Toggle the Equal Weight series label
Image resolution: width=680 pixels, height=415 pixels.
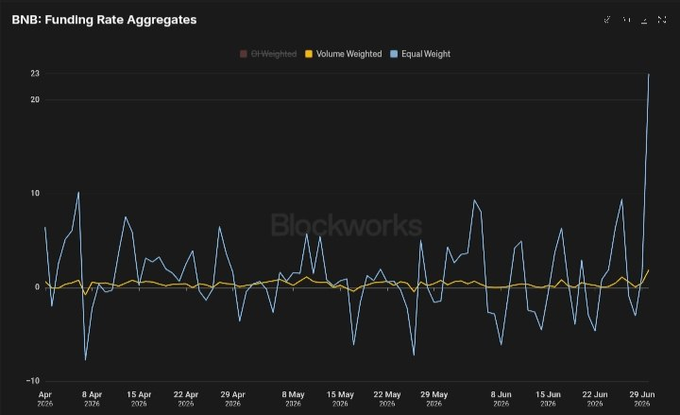pyautogui.click(x=426, y=54)
